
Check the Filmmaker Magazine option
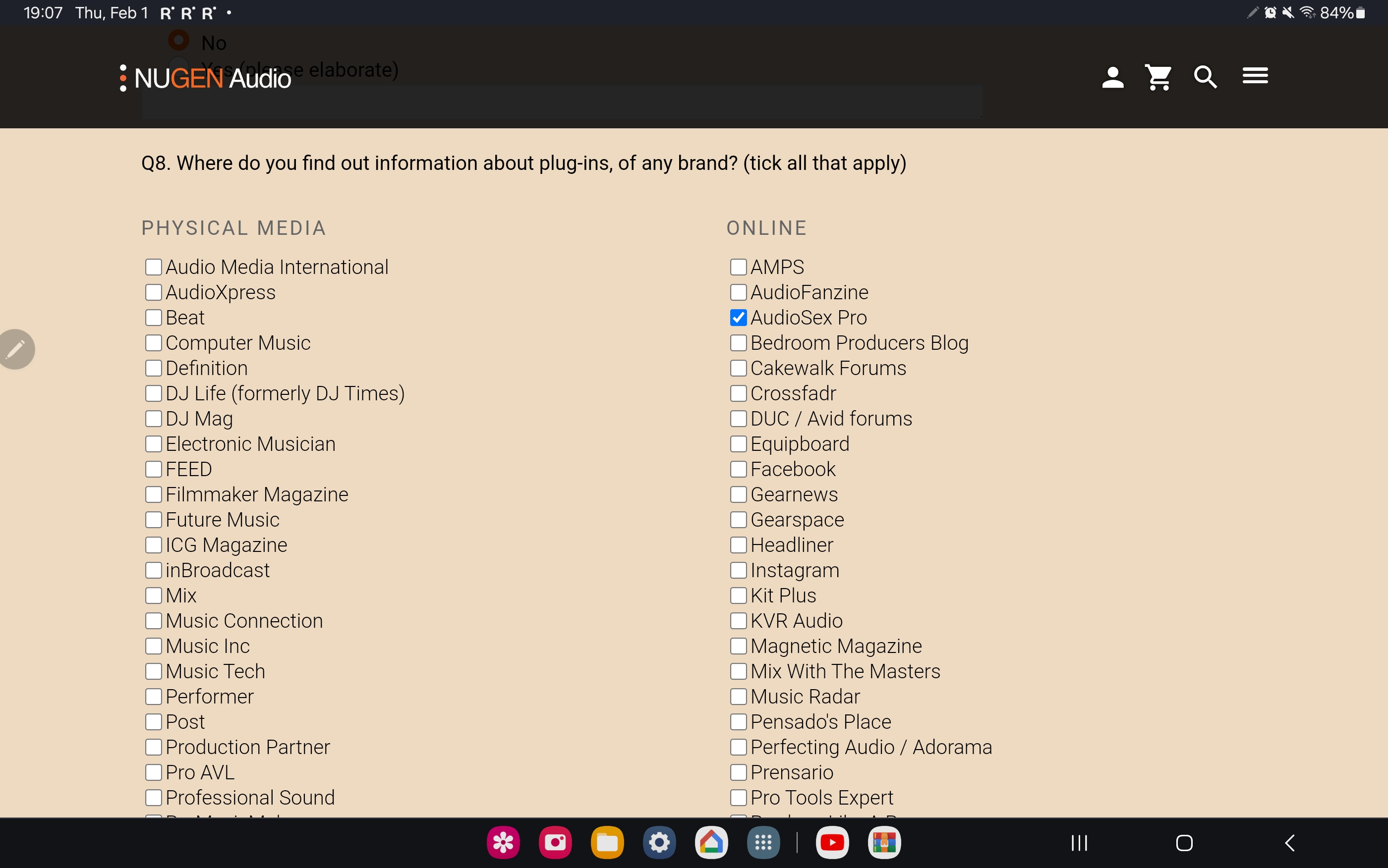tap(153, 494)
